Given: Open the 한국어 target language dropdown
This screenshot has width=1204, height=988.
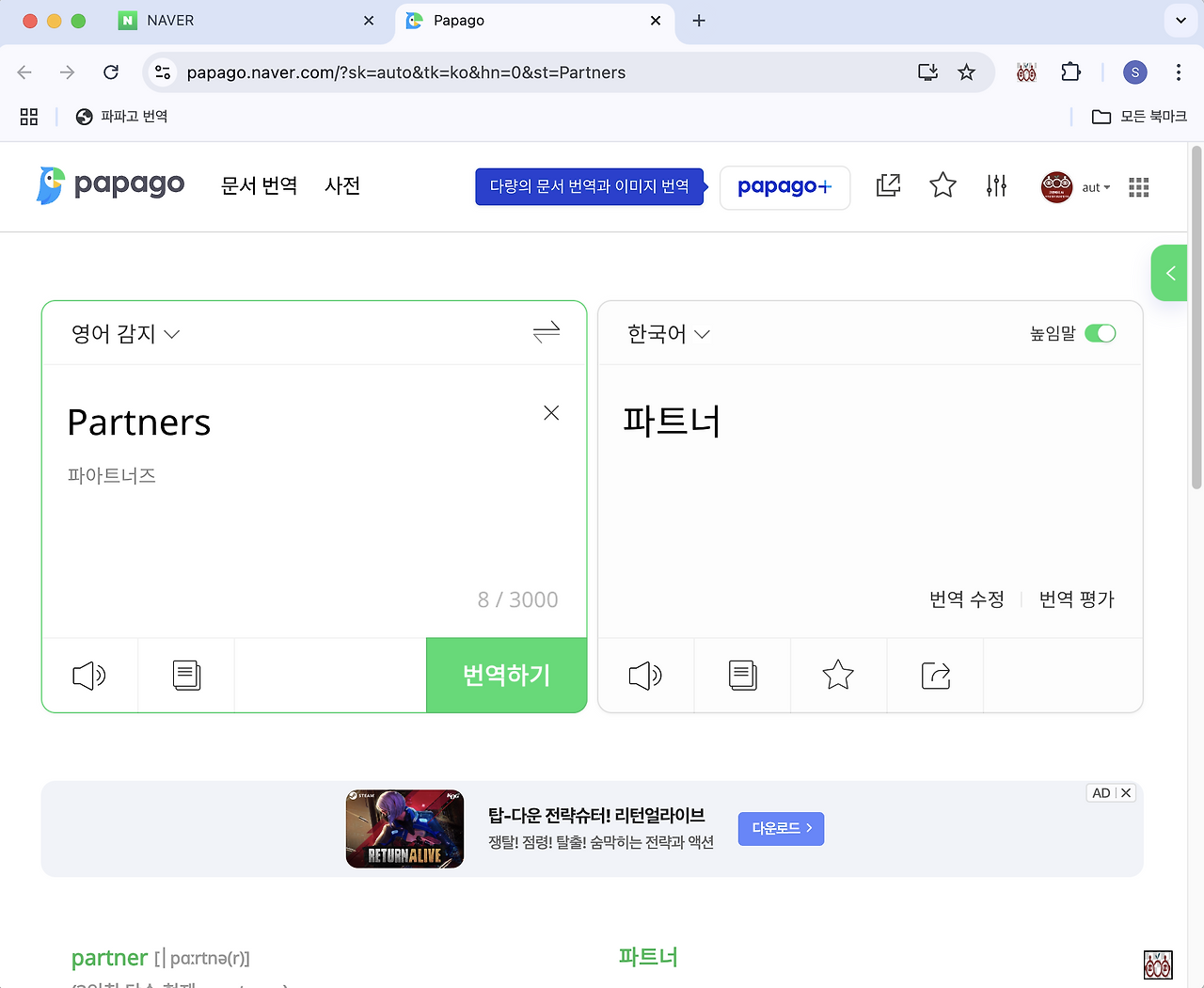Looking at the screenshot, I should pos(668,334).
